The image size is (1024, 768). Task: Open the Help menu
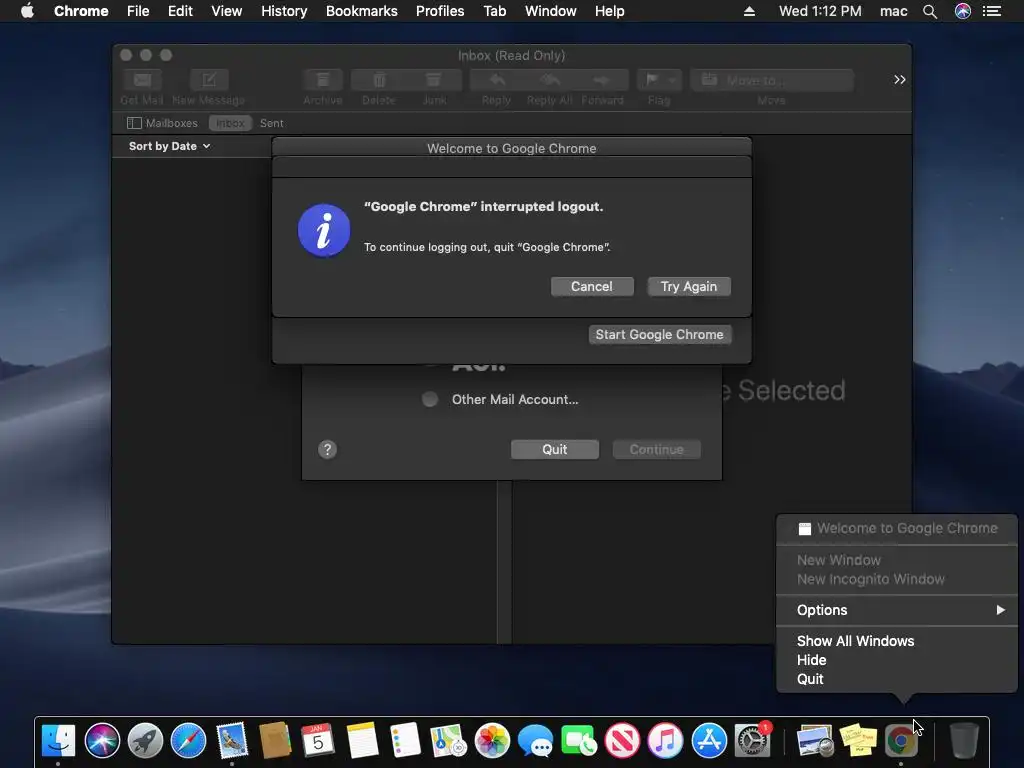(x=609, y=11)
